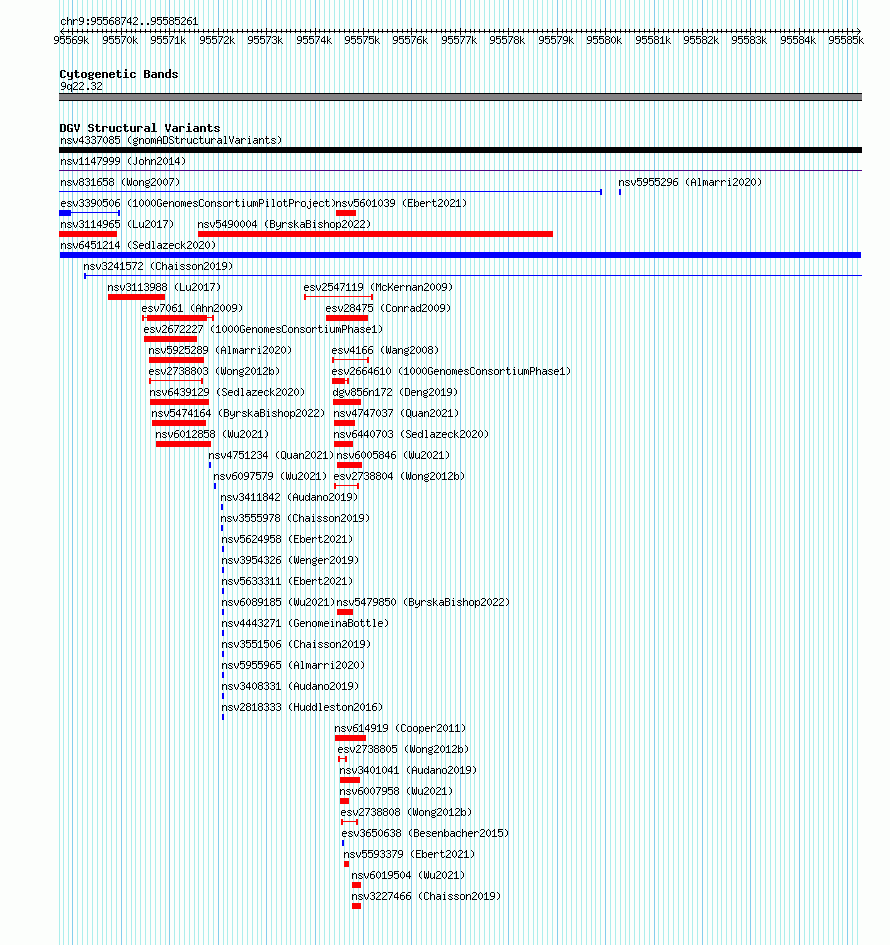The width and height of the screenshot is (890, 945).
Task: Open nsv6012858 (Wu2021) variant
Action: [x=212, y=435]
